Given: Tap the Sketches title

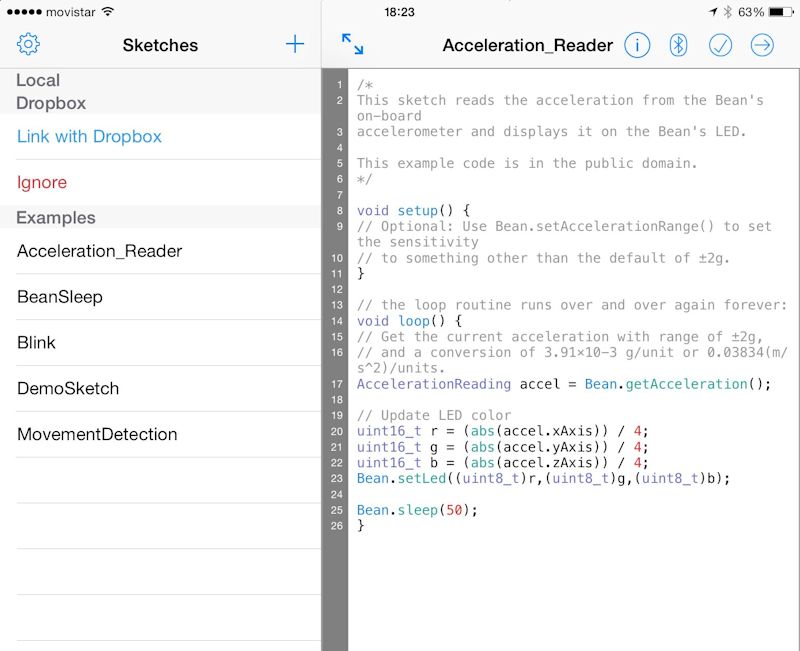Looking at the screenshot, I should [x=160, y=45].
